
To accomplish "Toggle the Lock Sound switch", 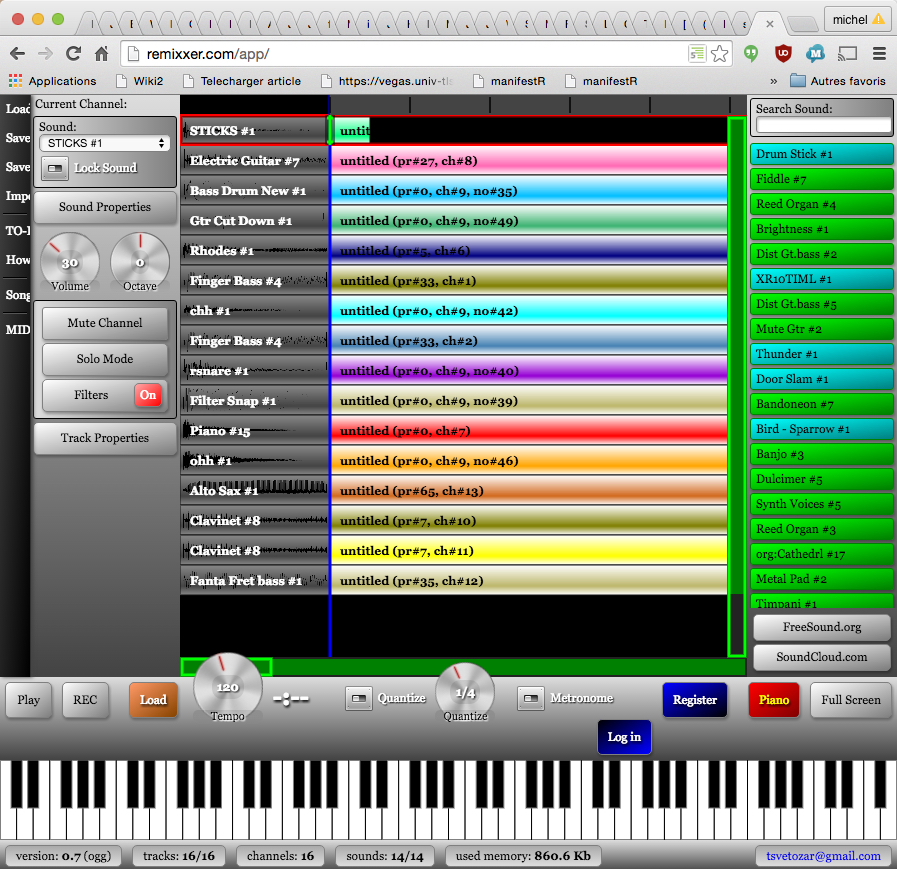I will pyautogui.click(x=55, y=167).
